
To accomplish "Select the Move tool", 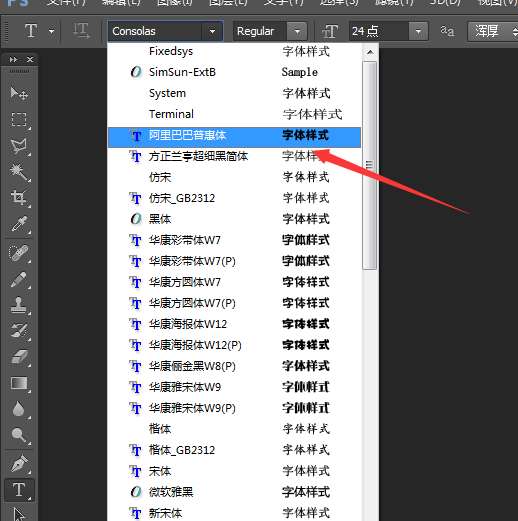I will pyautogui.click(x=19, y=93).
